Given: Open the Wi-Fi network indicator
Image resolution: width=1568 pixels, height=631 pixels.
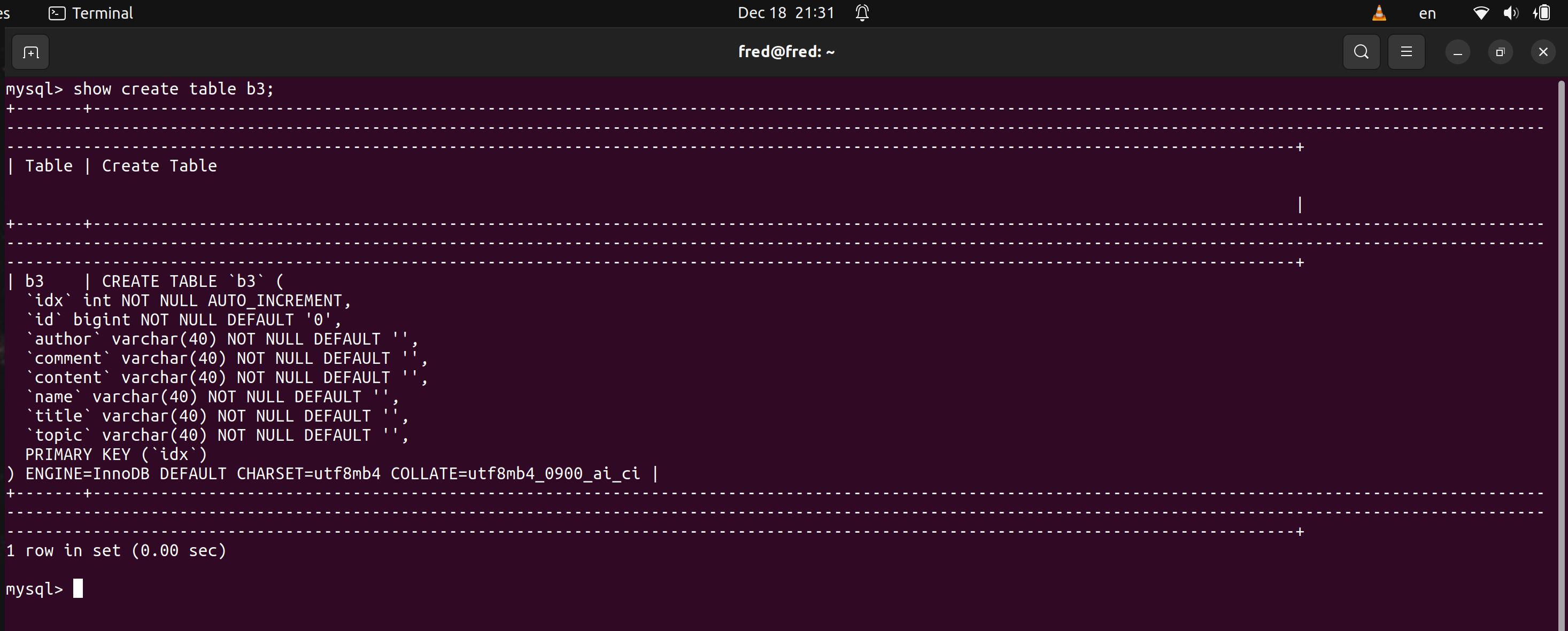Looking at the screenshot, I should (x=1480, y=13).
